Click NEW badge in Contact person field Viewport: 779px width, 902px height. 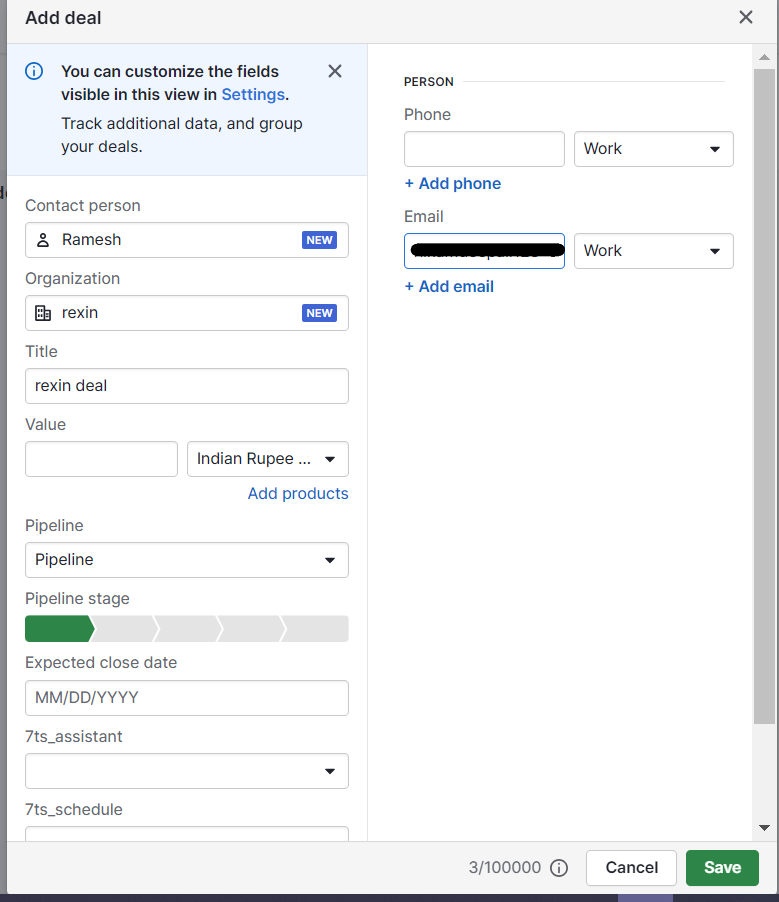pos(319,240)
